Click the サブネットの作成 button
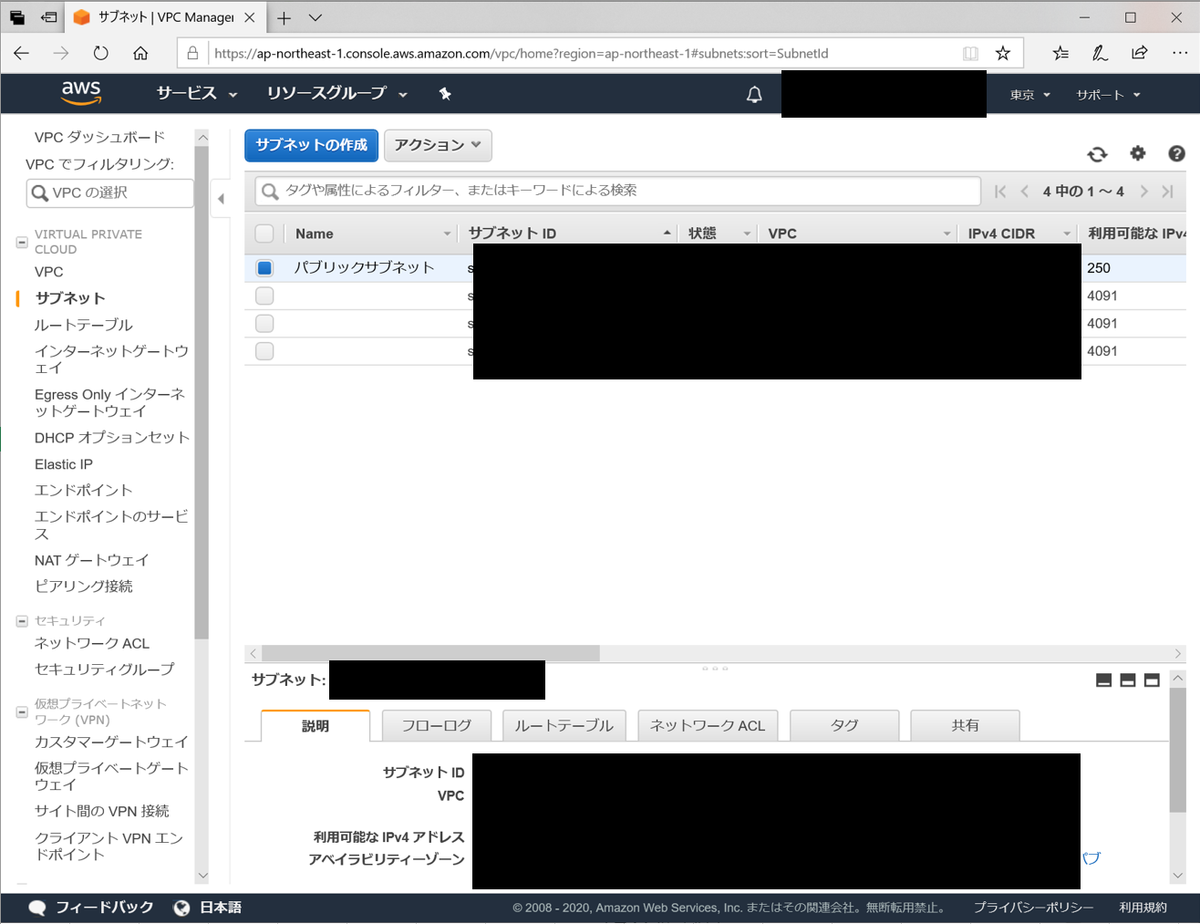This screenshot has height=924, width=1200. pyautogui.click(x=311, y=145)
